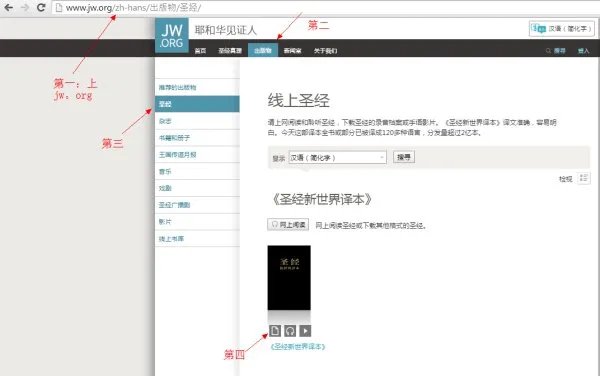Click the 《圣经新世界译本》 section heading
The width and height of the screenshot is (600, 376).
point(321,199)
